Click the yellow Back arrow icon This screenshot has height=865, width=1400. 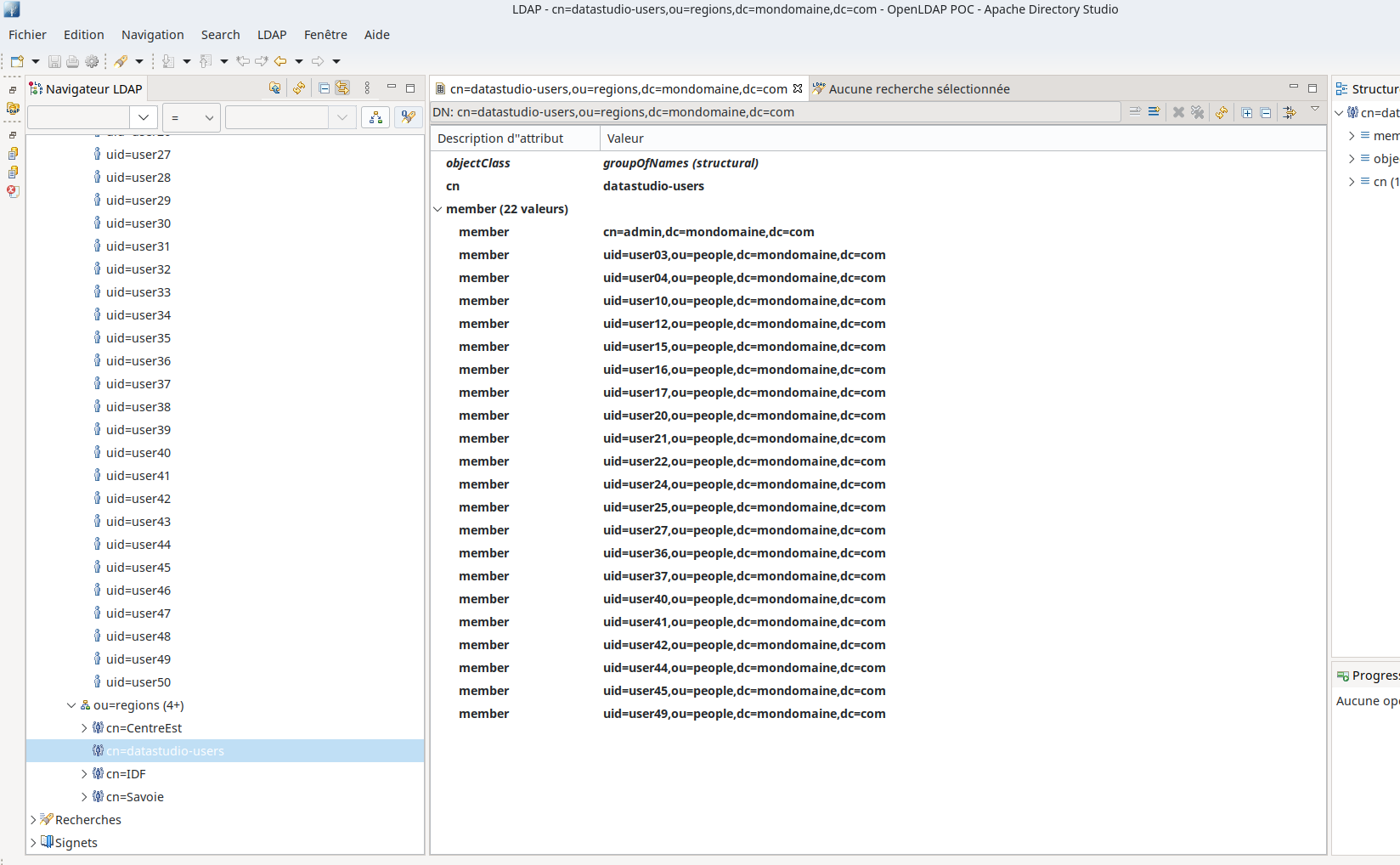pos(280,61)
